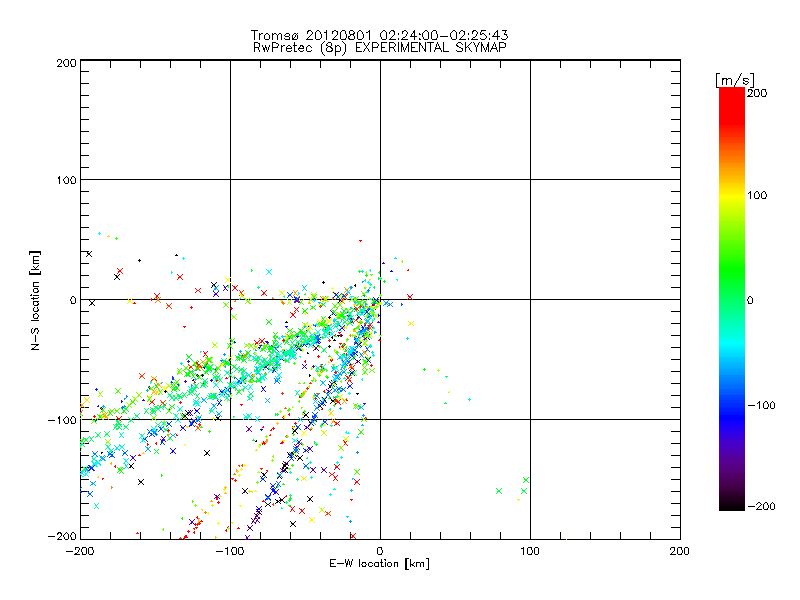Viewport: 800px width, 600px height.
Task: Click the plot origin where the zero gridlines cross
Action: coord(380,299)
